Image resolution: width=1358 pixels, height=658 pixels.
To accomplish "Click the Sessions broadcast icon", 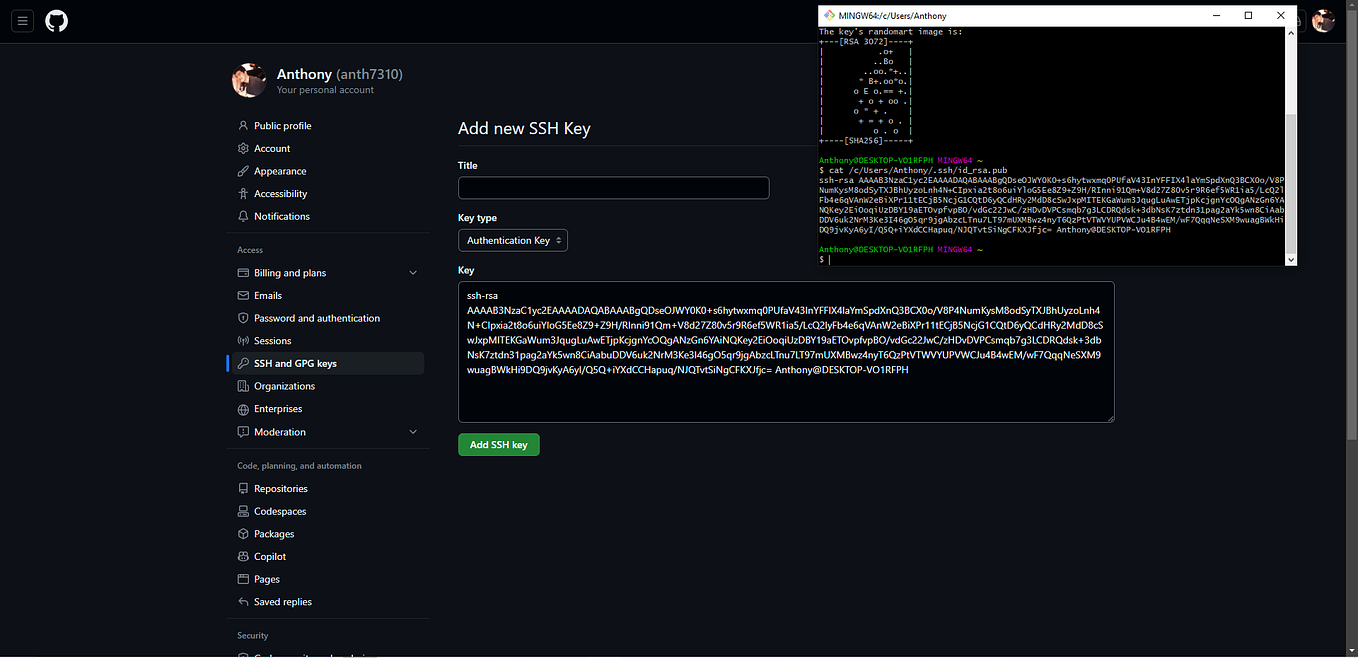I will [x=241, y=340].
